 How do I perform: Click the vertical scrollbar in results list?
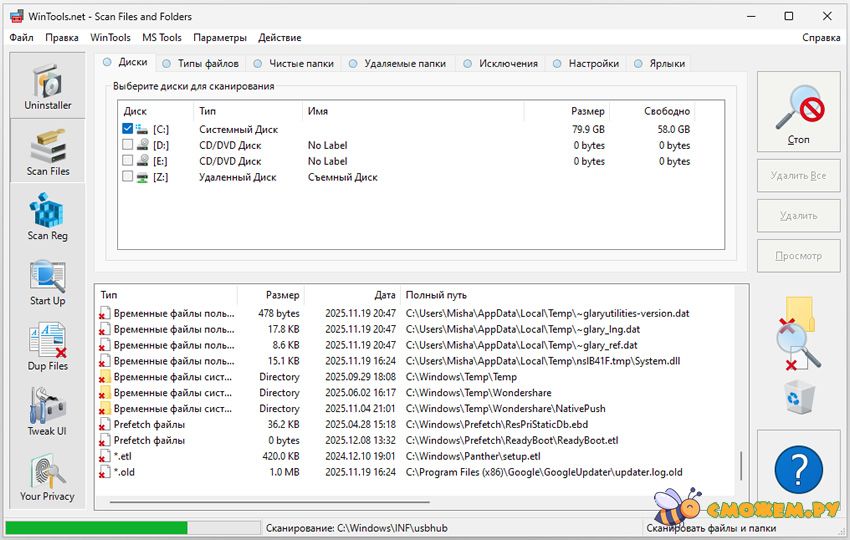coord(741,466)
